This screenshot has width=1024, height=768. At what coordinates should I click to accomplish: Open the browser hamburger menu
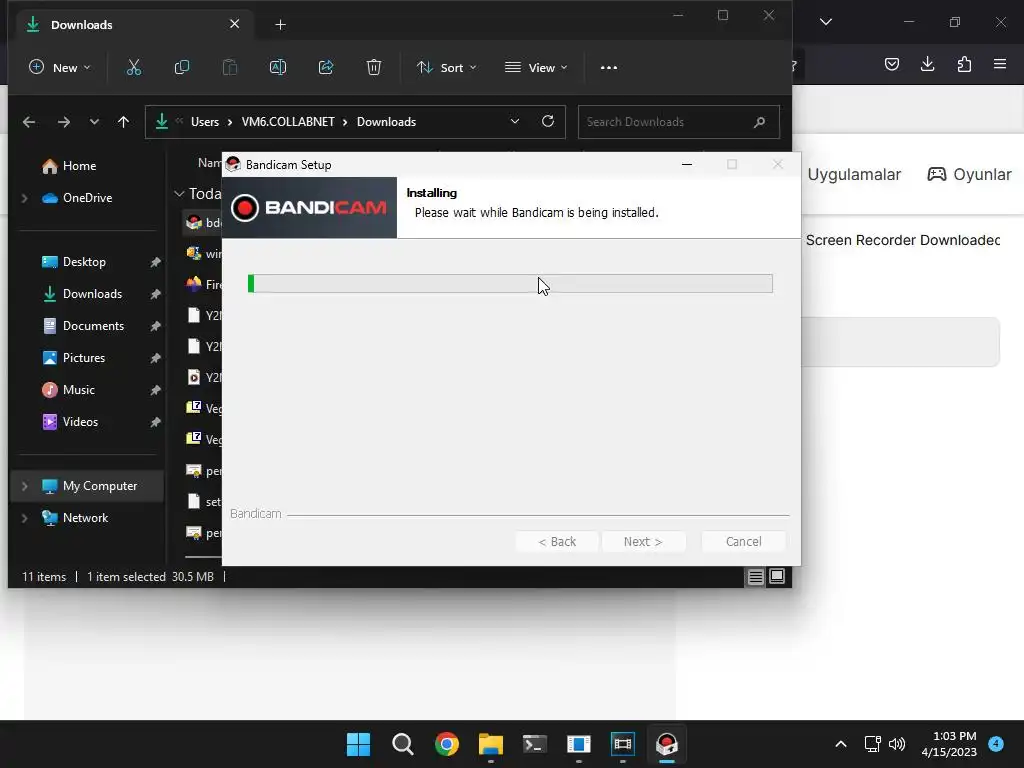tap(999, 64)
